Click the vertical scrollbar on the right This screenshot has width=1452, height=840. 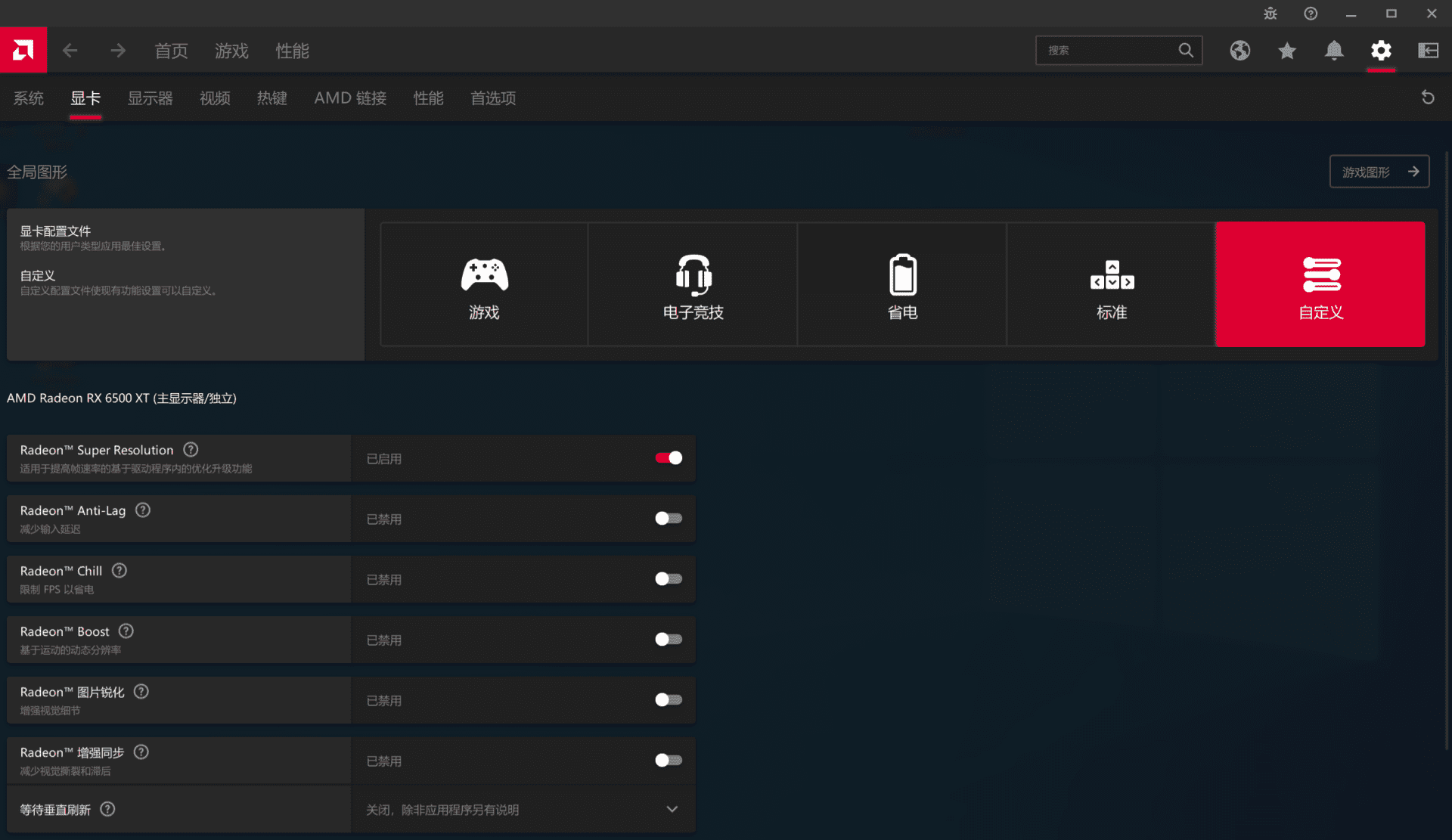[x=1447, y=450]
